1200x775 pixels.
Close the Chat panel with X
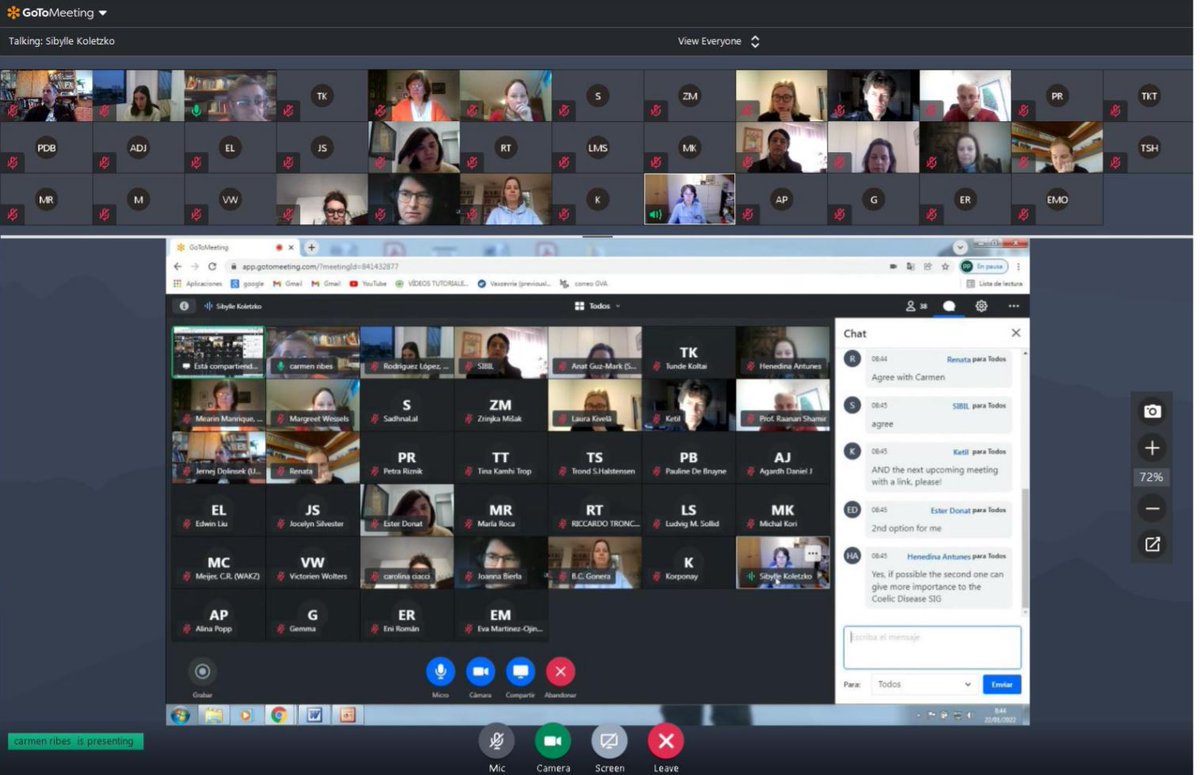pos(1016,333)
